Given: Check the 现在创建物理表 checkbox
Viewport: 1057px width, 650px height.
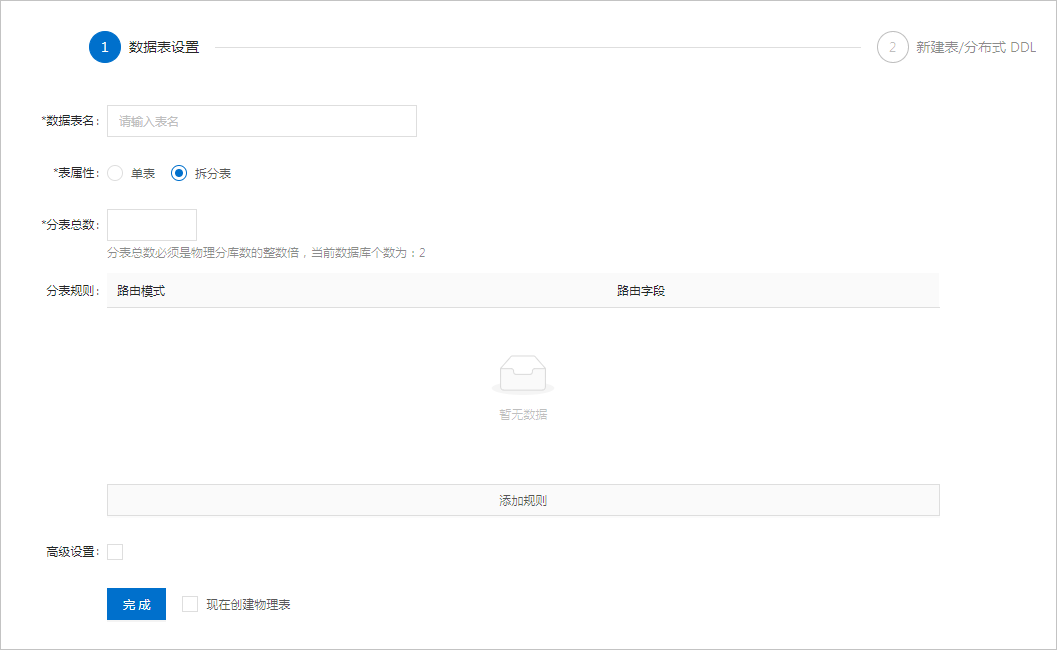Looking at the screenshot, I should coord(190,604).
